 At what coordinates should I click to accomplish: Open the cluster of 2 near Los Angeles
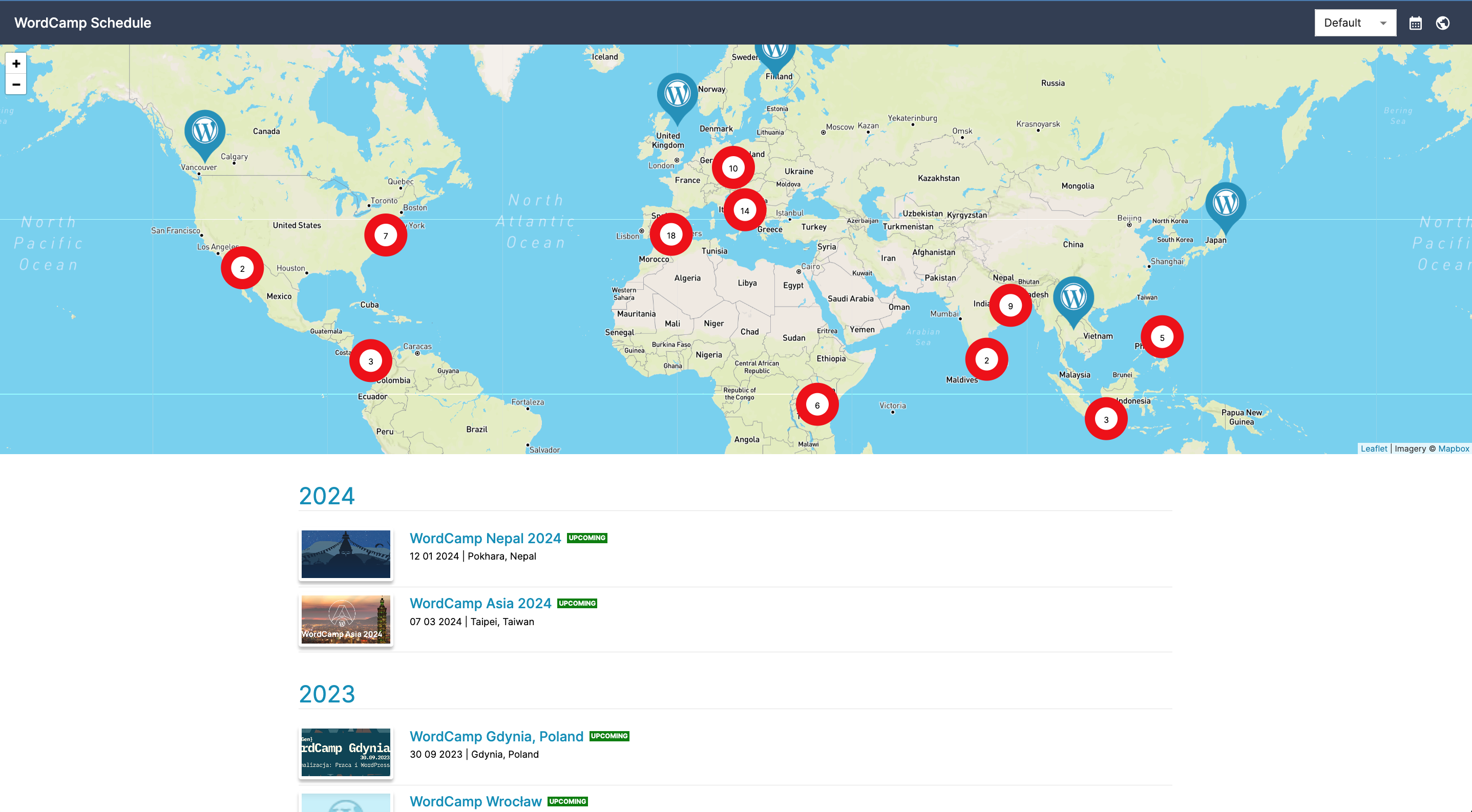[242, 268]
